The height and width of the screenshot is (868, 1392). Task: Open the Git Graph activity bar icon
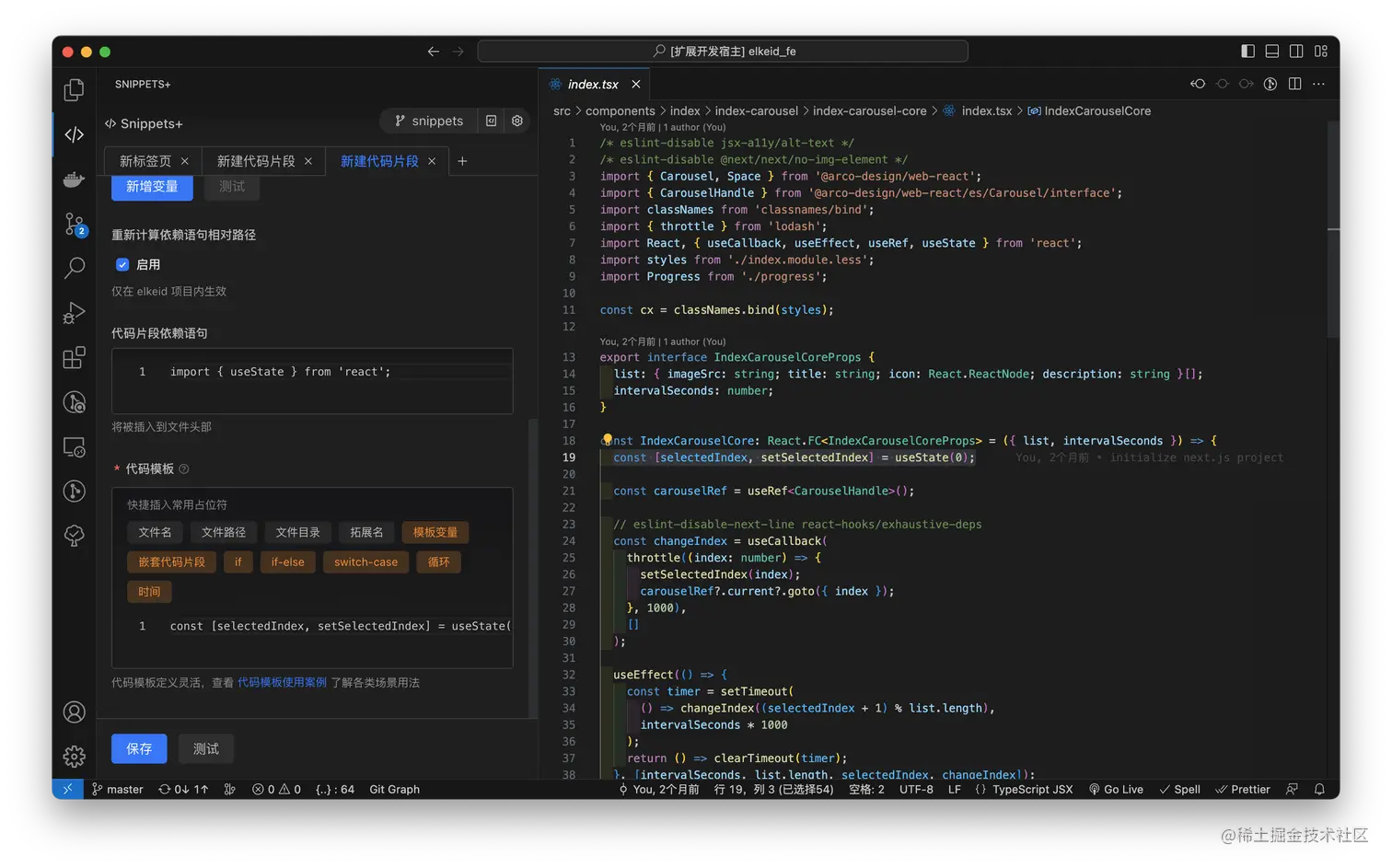tap(74, 491)
